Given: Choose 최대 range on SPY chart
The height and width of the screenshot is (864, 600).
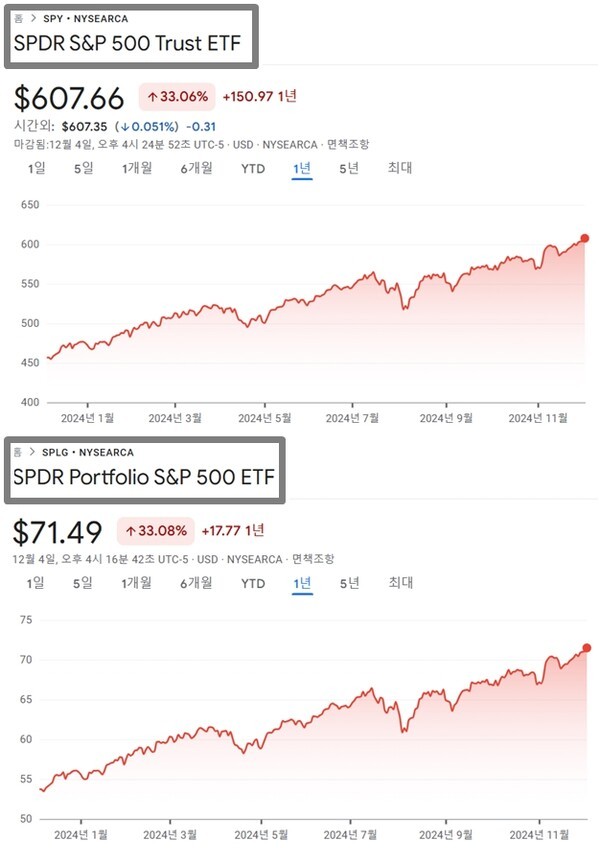Looking at the screenshot, I should click(400, 168).
